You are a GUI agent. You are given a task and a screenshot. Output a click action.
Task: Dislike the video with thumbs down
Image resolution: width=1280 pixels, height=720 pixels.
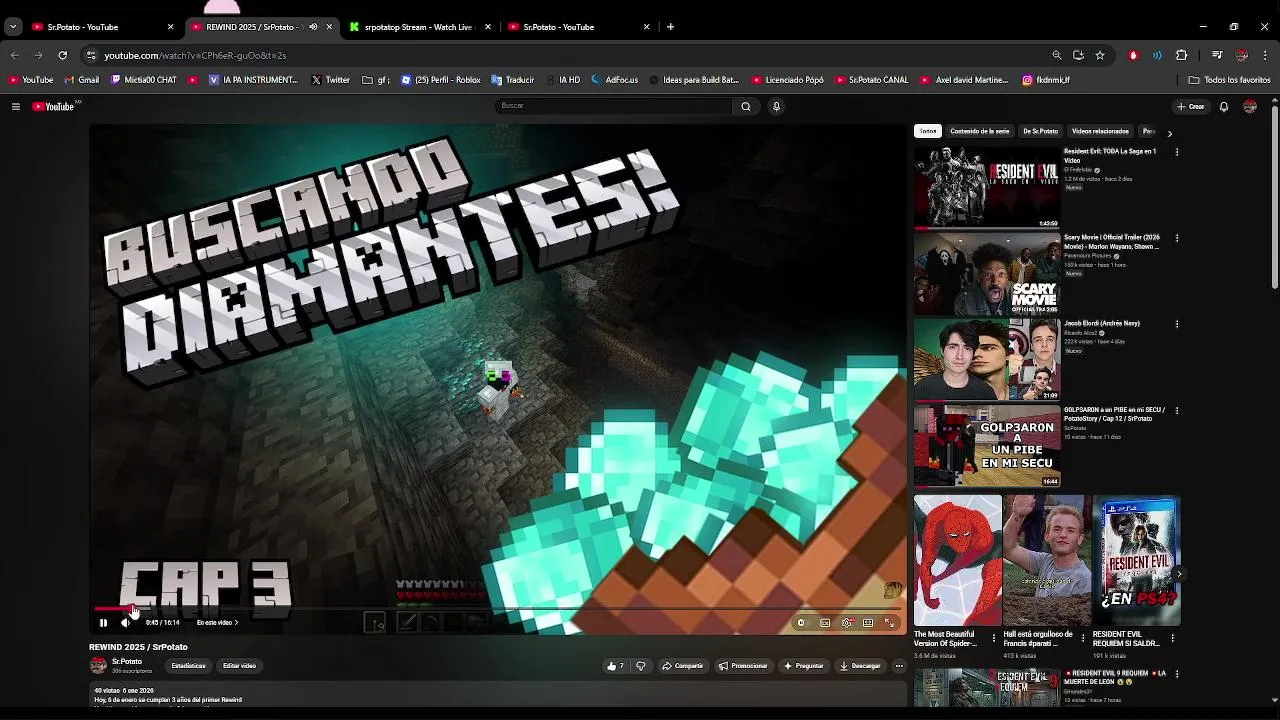(641, 666)
